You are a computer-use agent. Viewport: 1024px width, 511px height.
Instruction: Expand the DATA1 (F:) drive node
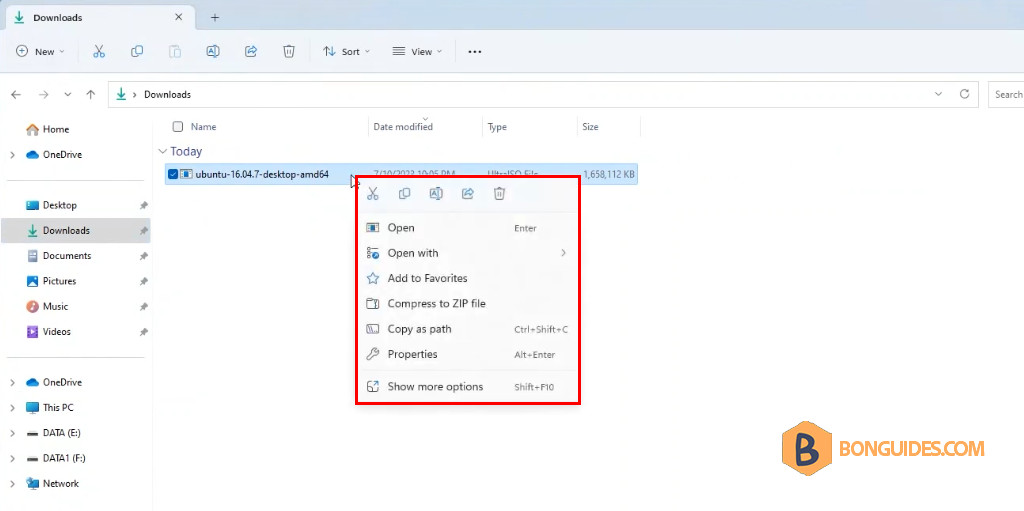[12, 458]
